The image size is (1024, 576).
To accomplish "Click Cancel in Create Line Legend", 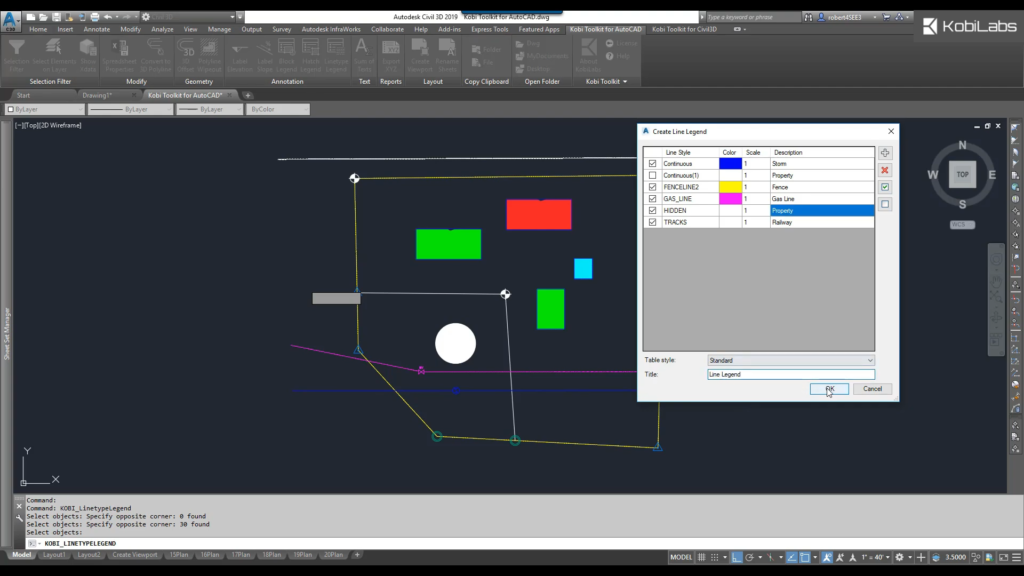I will tap(872, 389).
